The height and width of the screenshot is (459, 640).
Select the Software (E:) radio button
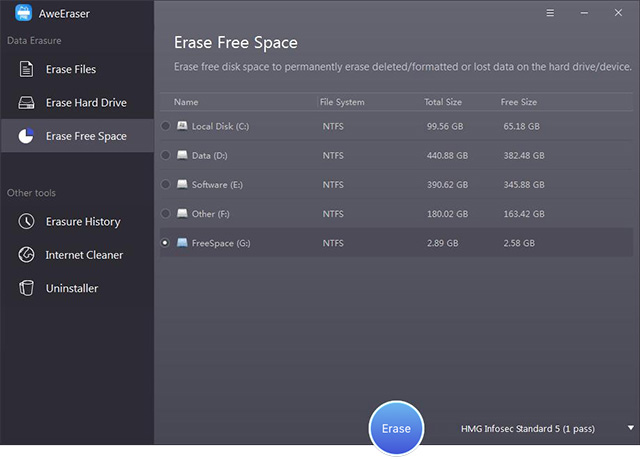(165, 184)
